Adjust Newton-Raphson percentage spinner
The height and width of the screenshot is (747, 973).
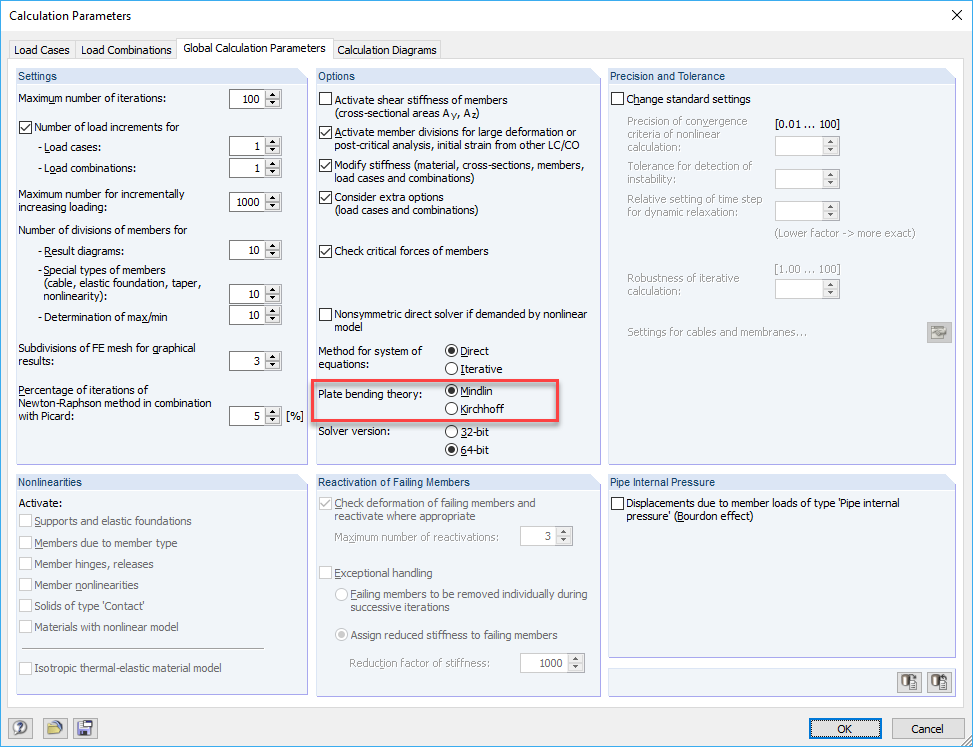(x=273, y=416)
